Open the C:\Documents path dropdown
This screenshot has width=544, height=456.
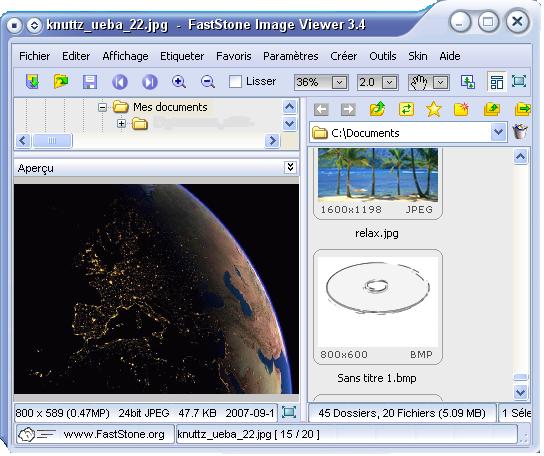[x=499, y=132]
